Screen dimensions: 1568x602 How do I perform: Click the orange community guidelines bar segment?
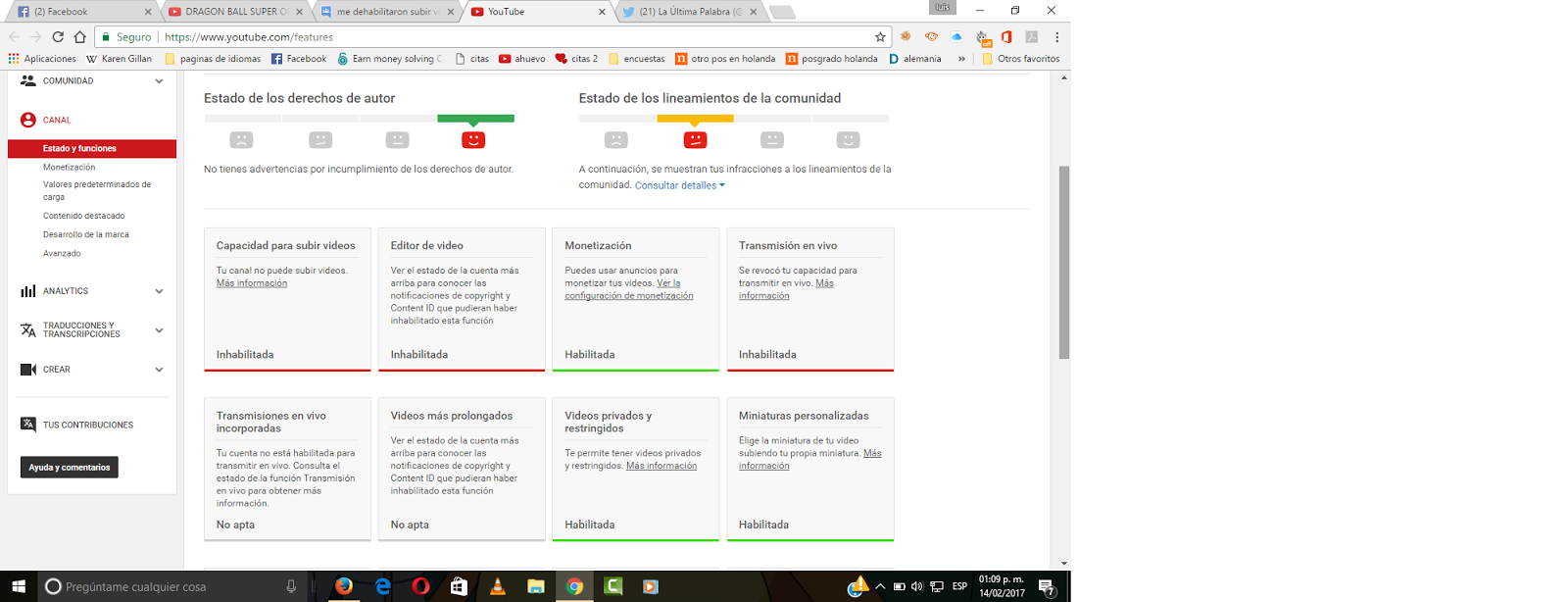click(695, 119)
